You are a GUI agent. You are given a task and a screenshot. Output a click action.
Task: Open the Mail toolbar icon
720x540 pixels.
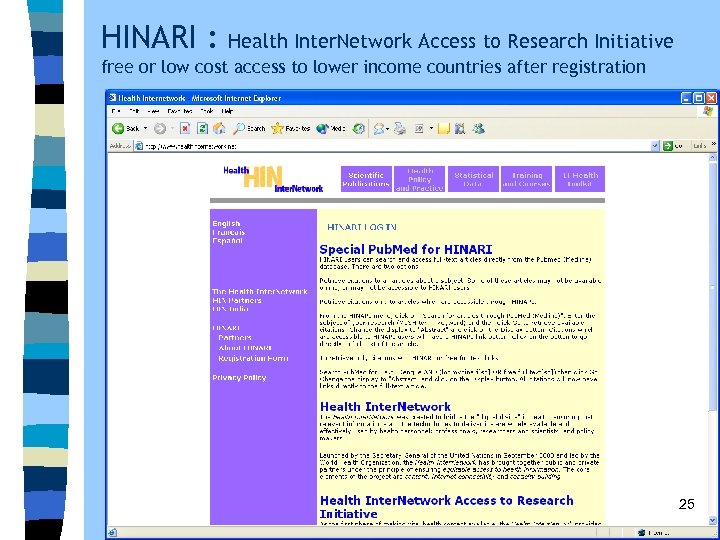coord(378,129)
